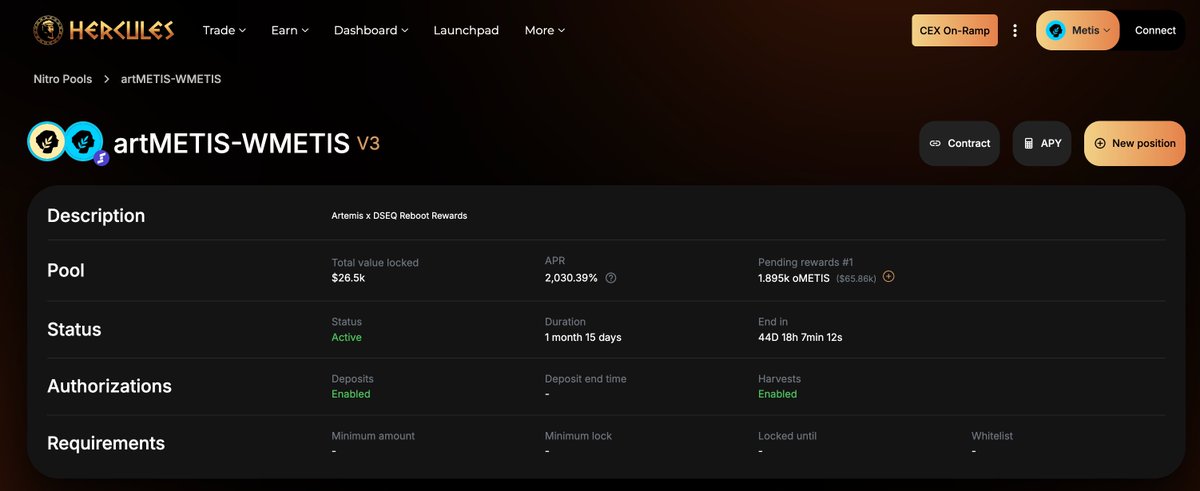Open the Metis network selector
Viewport: 1200px width, 491px height.
tap(1078, 30)
